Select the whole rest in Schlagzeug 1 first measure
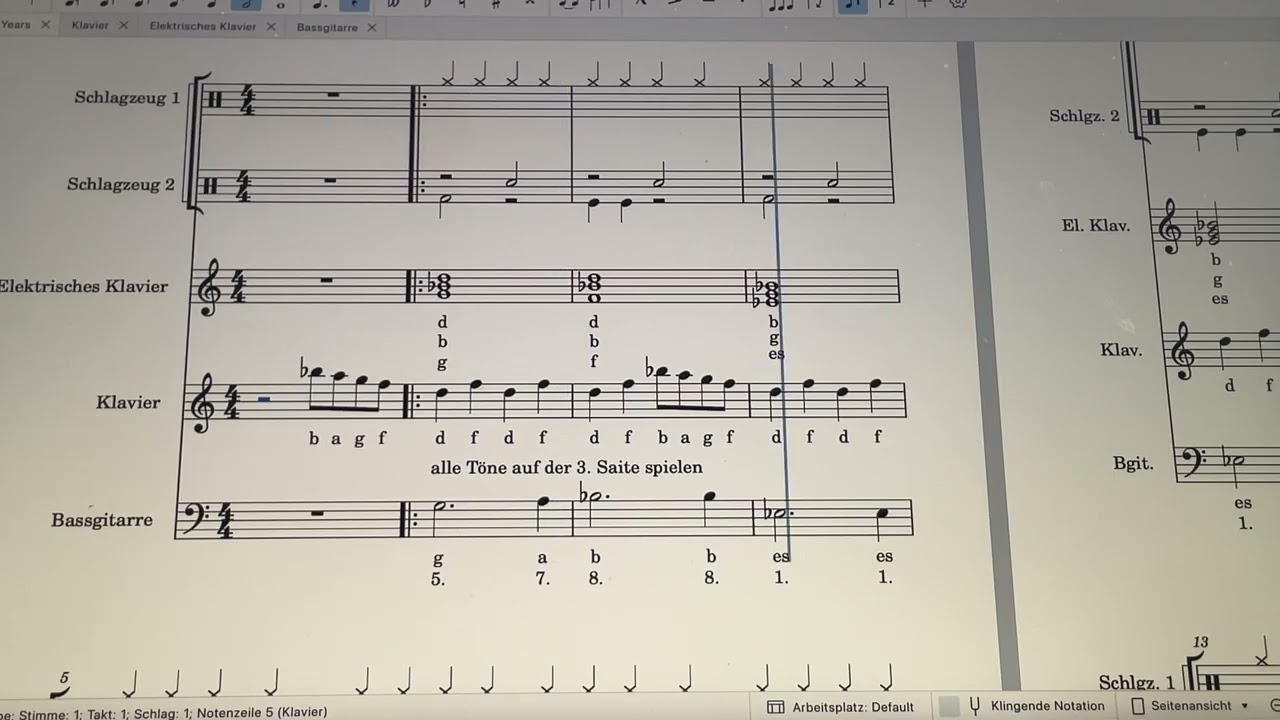Viewport: 1280px width, 720px height. point(333,95)
